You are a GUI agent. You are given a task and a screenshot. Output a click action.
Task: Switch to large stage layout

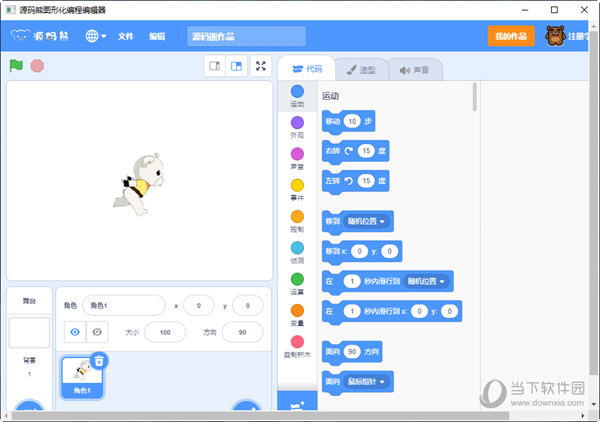pos(236,66)
